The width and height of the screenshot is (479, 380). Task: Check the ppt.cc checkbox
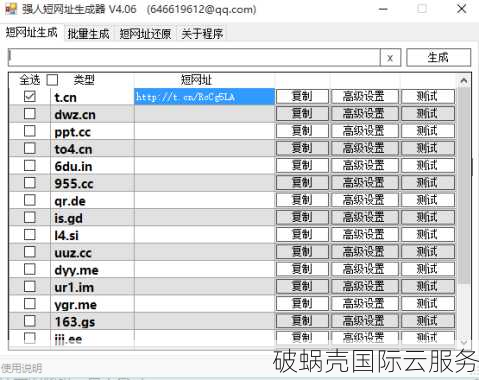(30, 131)
